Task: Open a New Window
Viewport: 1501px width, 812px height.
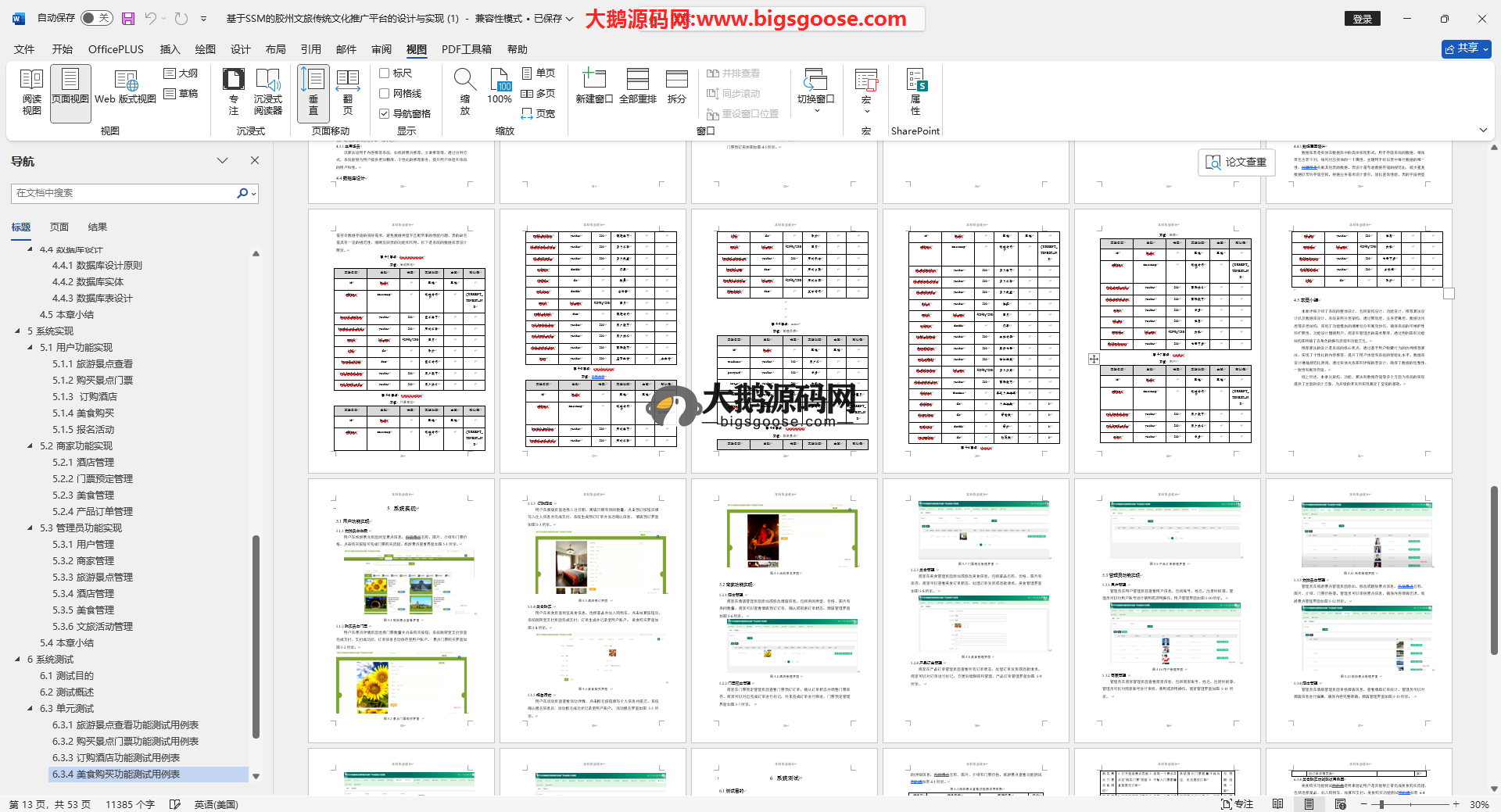Action: pyautogui.click(x=593, y=88)
